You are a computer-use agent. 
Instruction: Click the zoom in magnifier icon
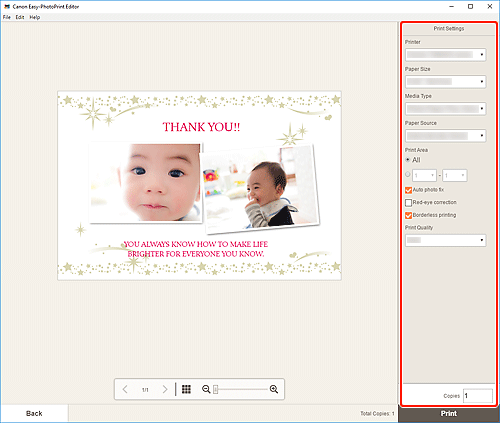click(274, 389)
